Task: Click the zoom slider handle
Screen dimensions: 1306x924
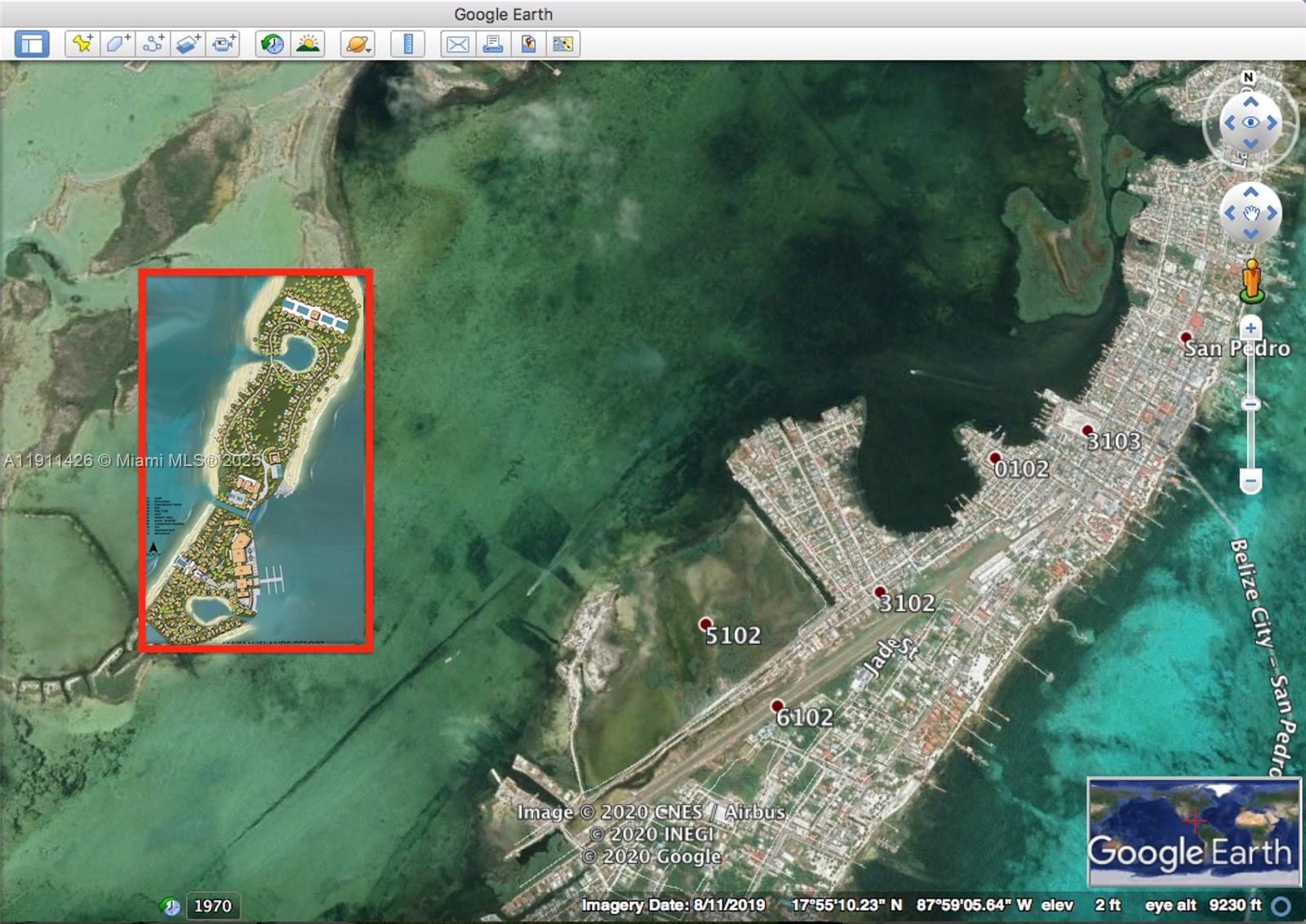Action: (x=1250, y=406)
